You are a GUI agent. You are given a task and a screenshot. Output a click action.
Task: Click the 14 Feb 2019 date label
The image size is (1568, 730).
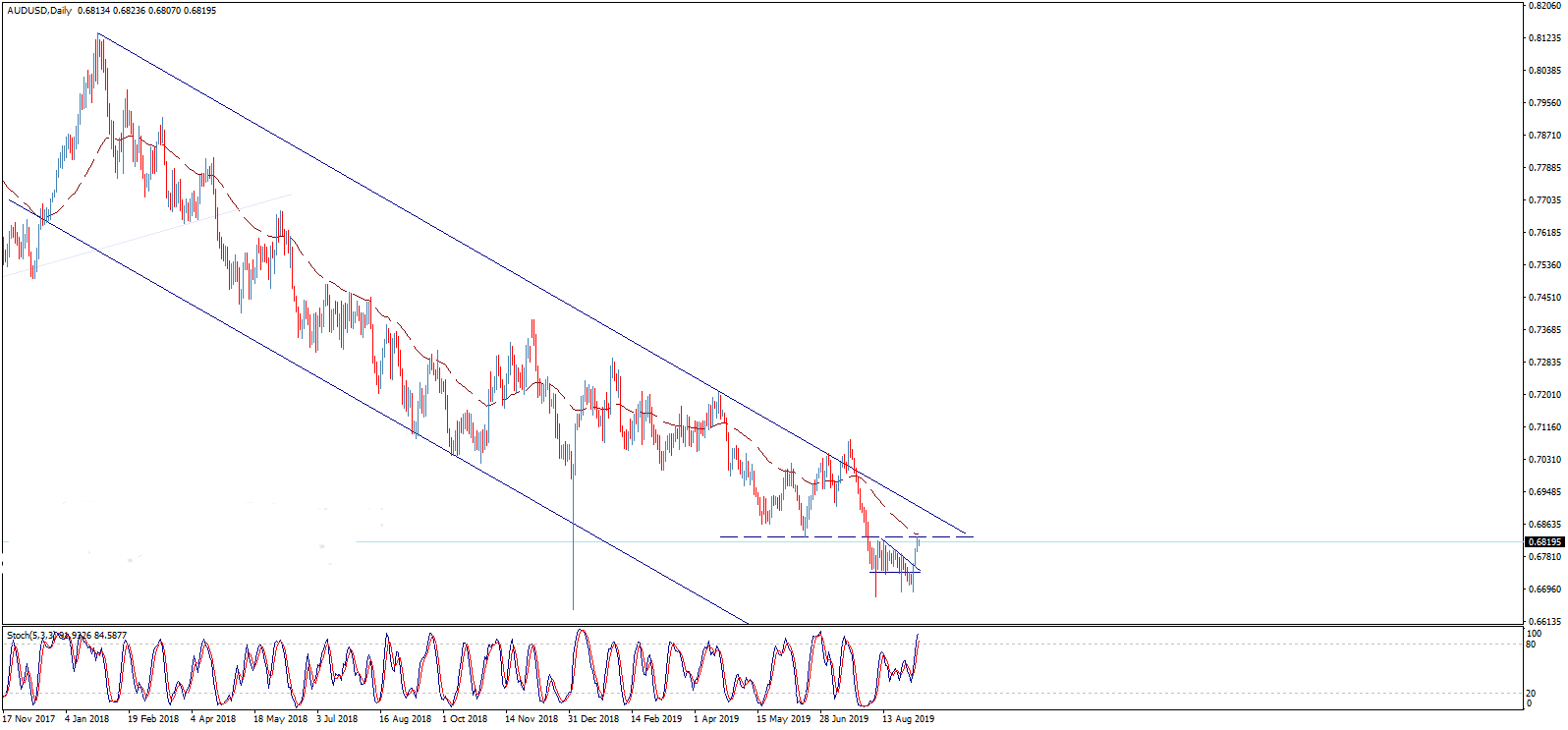point(656,719)
